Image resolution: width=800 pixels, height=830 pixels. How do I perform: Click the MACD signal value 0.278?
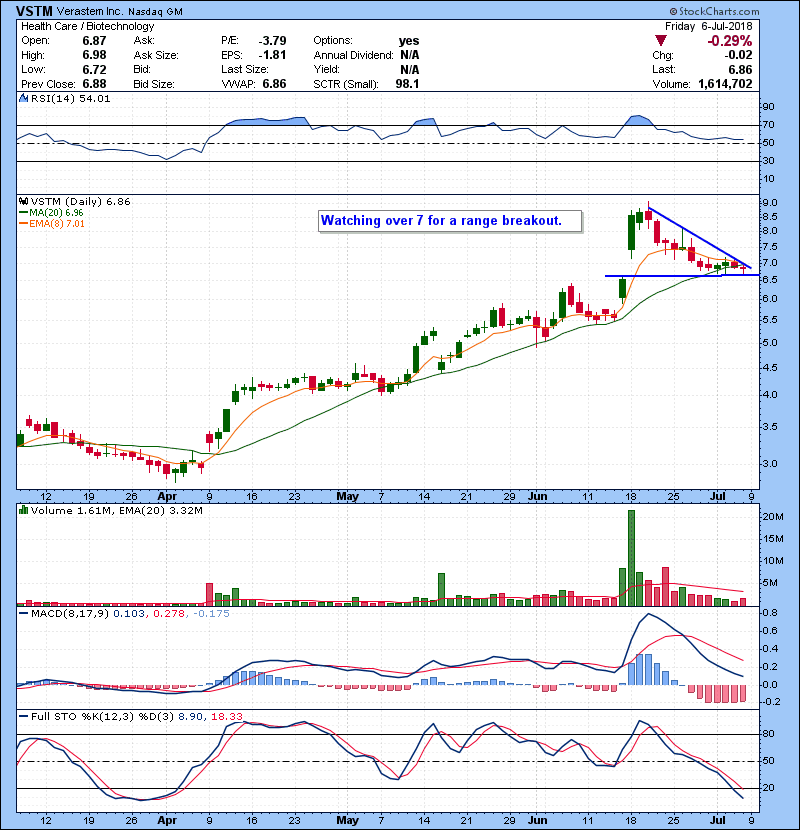tap(169, 614)
